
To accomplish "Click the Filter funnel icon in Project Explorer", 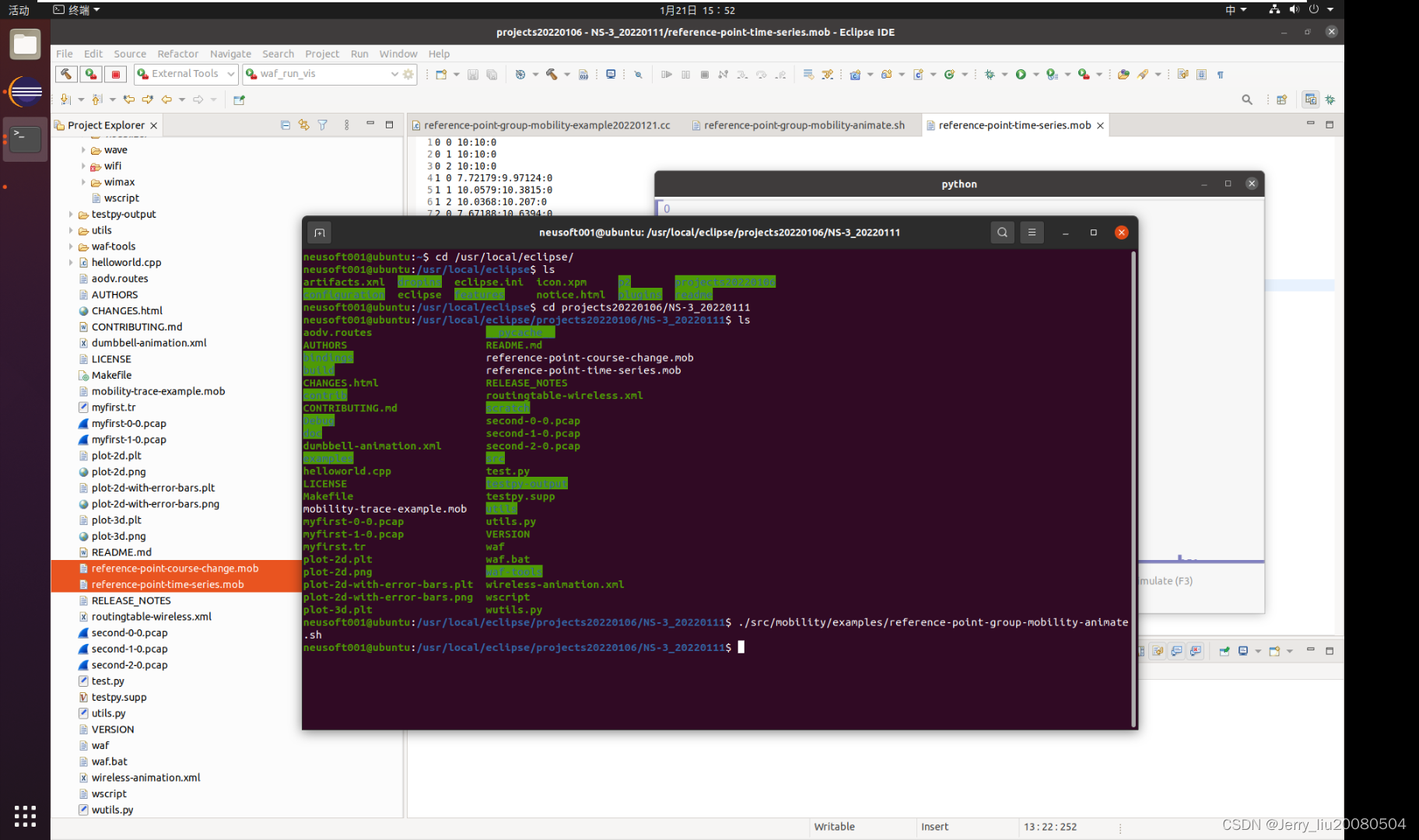I will click(x=323, y=125).
